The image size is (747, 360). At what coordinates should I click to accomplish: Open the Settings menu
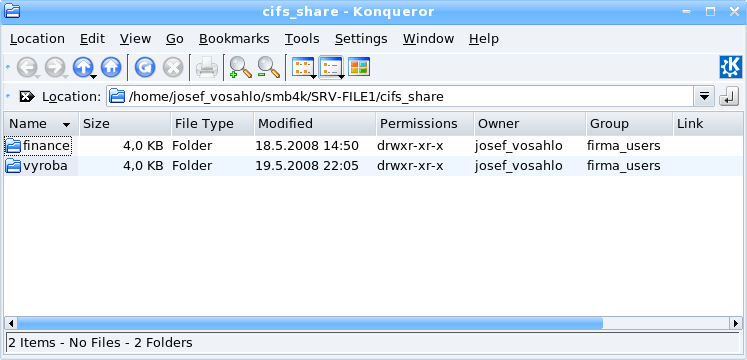click(361, 39)
